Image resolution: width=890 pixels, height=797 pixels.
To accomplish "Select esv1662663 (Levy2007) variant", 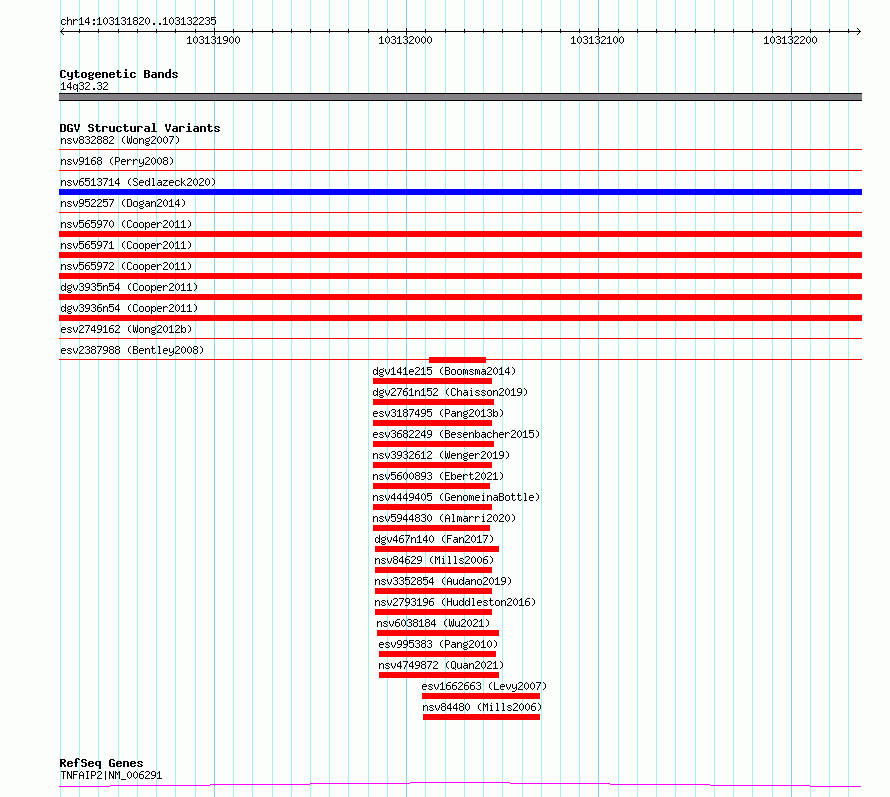I will tap(484, 686).
